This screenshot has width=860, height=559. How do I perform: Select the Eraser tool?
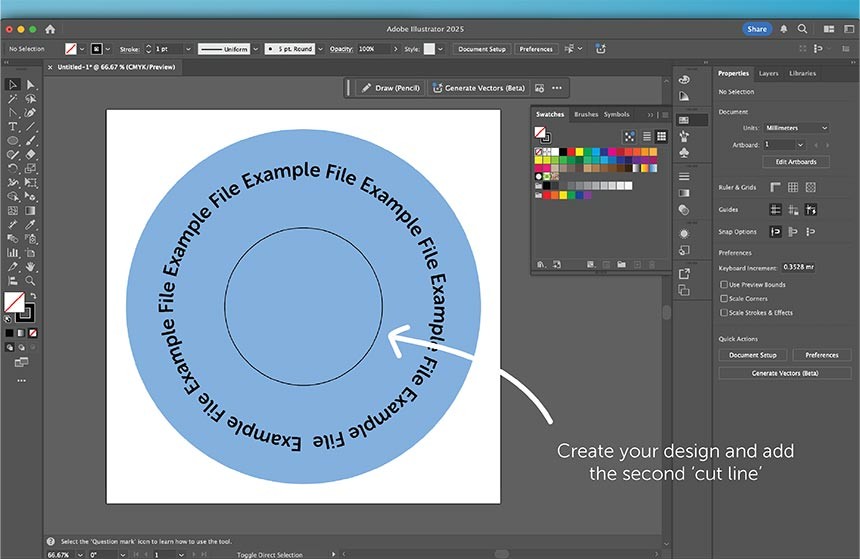(x=30, y=155)
